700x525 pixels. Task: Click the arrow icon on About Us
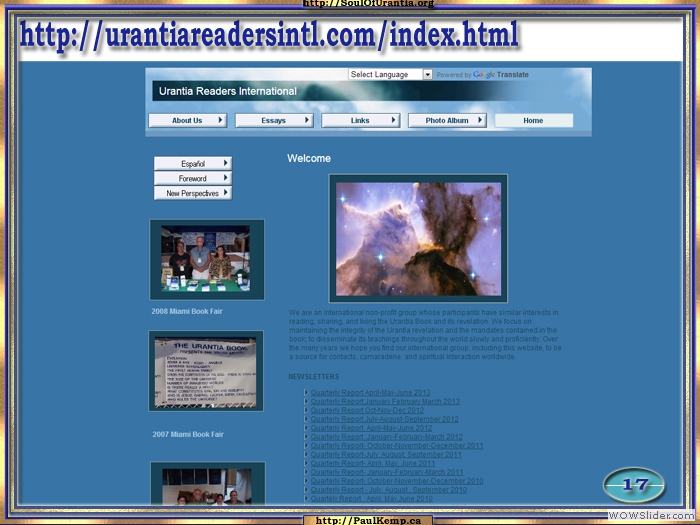click(x=220, y=120)
